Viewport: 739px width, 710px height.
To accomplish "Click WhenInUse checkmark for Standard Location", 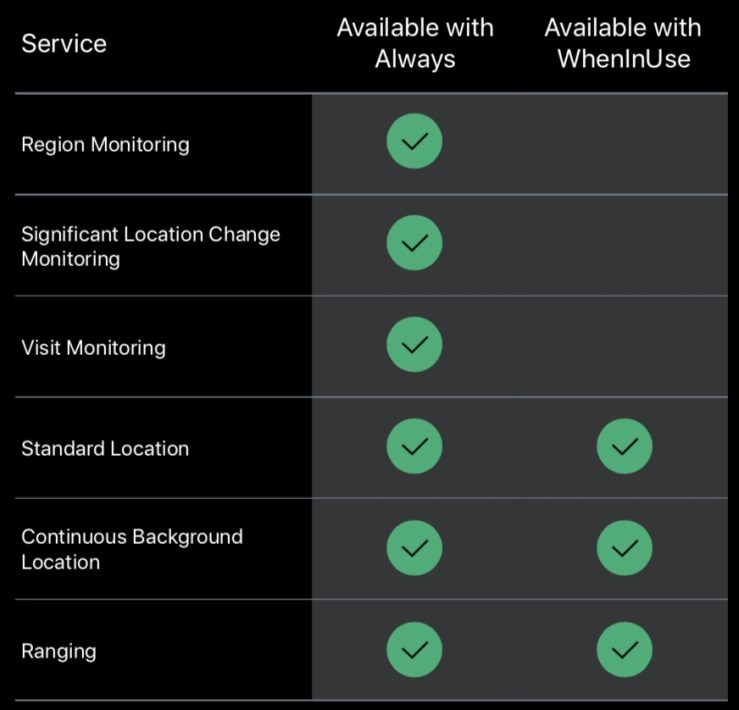I will 624,446.
